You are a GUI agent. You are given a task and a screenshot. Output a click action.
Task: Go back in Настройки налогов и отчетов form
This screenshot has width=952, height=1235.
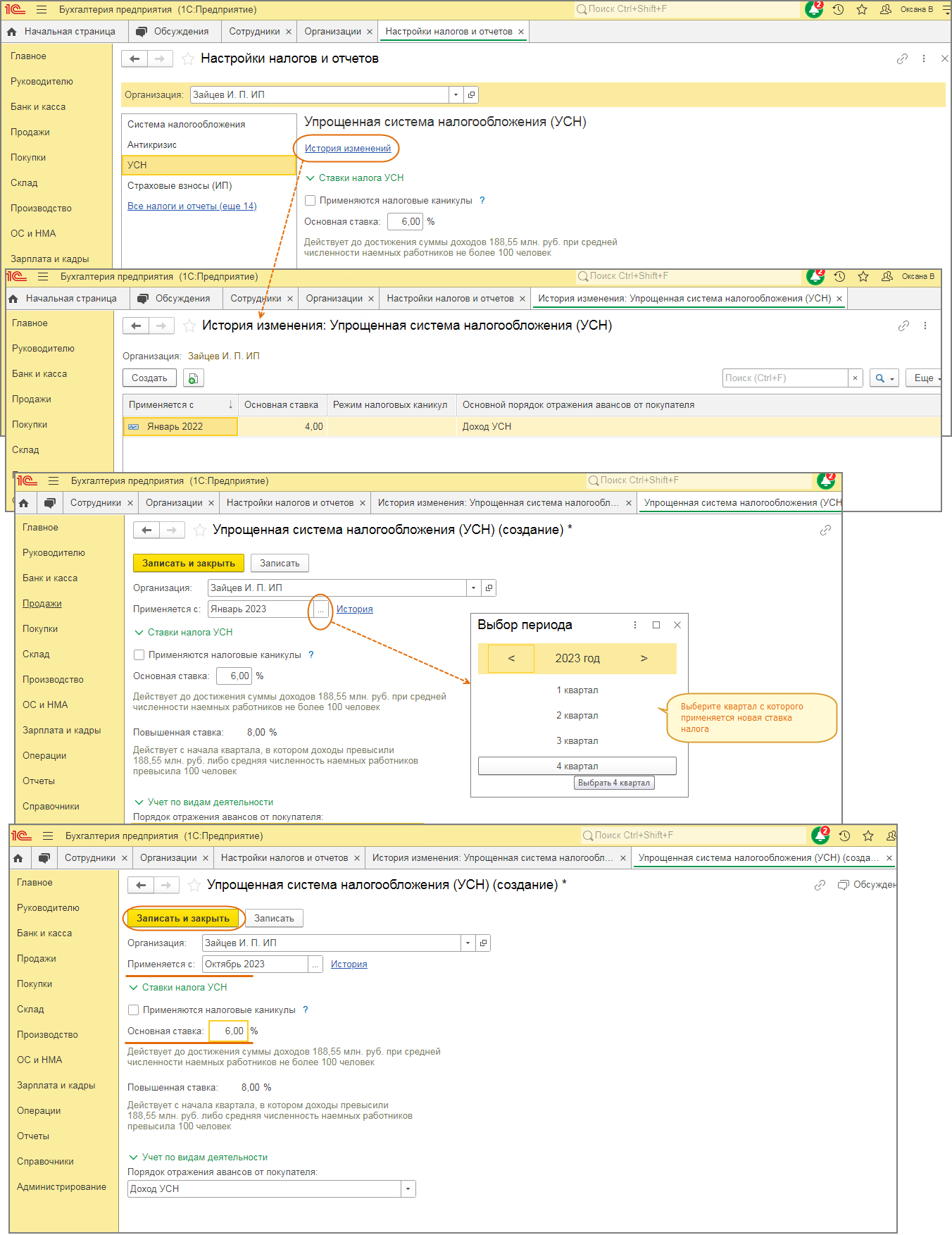click(134, 59)
